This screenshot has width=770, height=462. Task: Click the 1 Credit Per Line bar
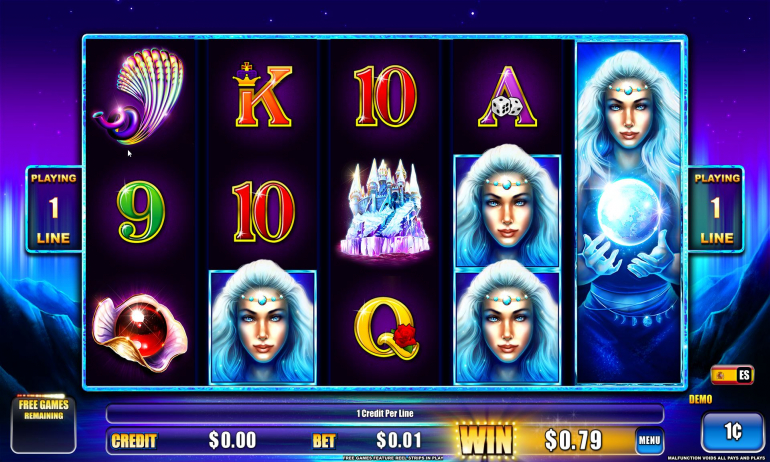pos(385,413)
